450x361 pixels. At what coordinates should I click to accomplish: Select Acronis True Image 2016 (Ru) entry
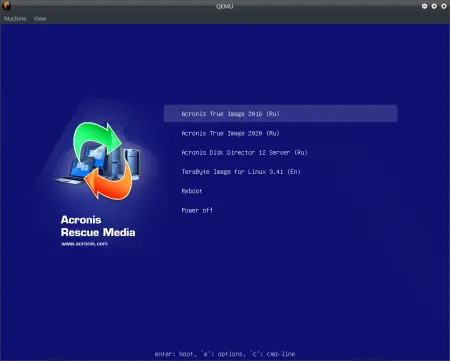280,114
